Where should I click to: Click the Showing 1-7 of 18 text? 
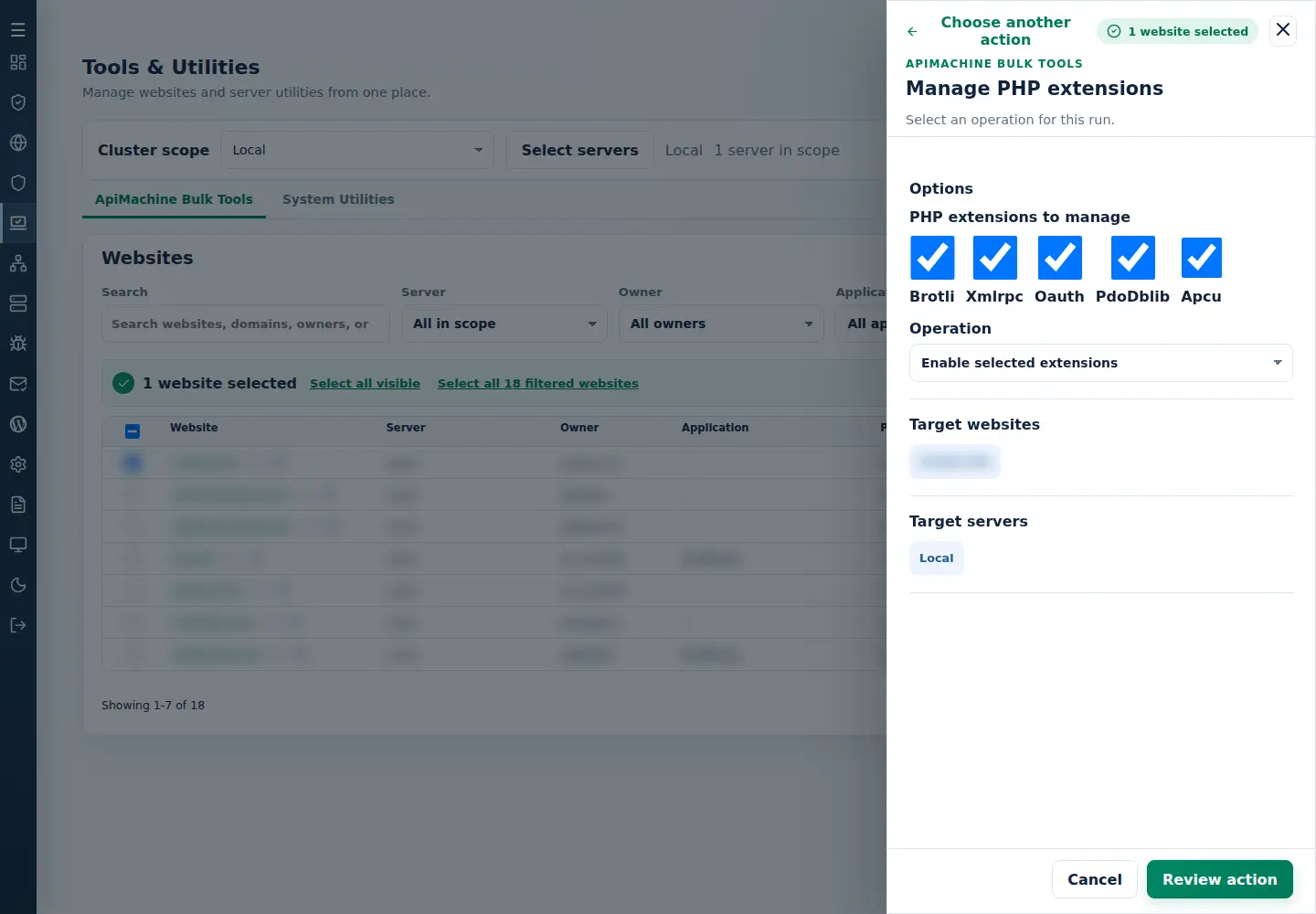pos(153,706)
